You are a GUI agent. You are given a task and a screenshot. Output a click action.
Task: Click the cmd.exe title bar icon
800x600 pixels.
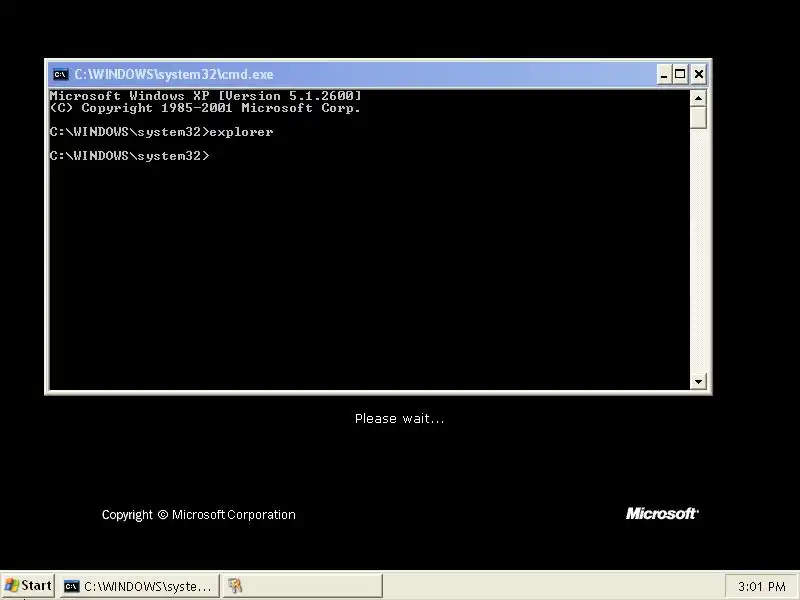click(60, 74)
